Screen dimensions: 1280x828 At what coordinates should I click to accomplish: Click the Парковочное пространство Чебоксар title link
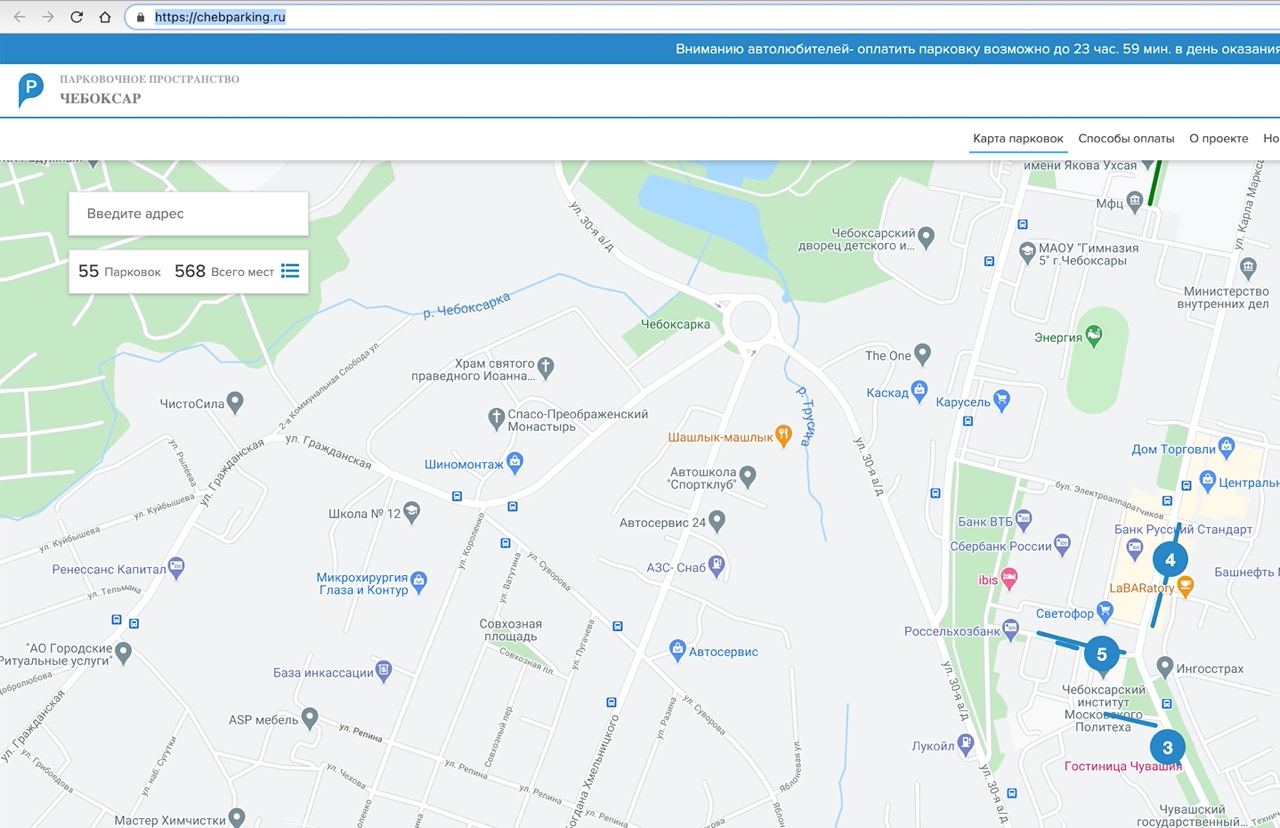click(149, 89)
